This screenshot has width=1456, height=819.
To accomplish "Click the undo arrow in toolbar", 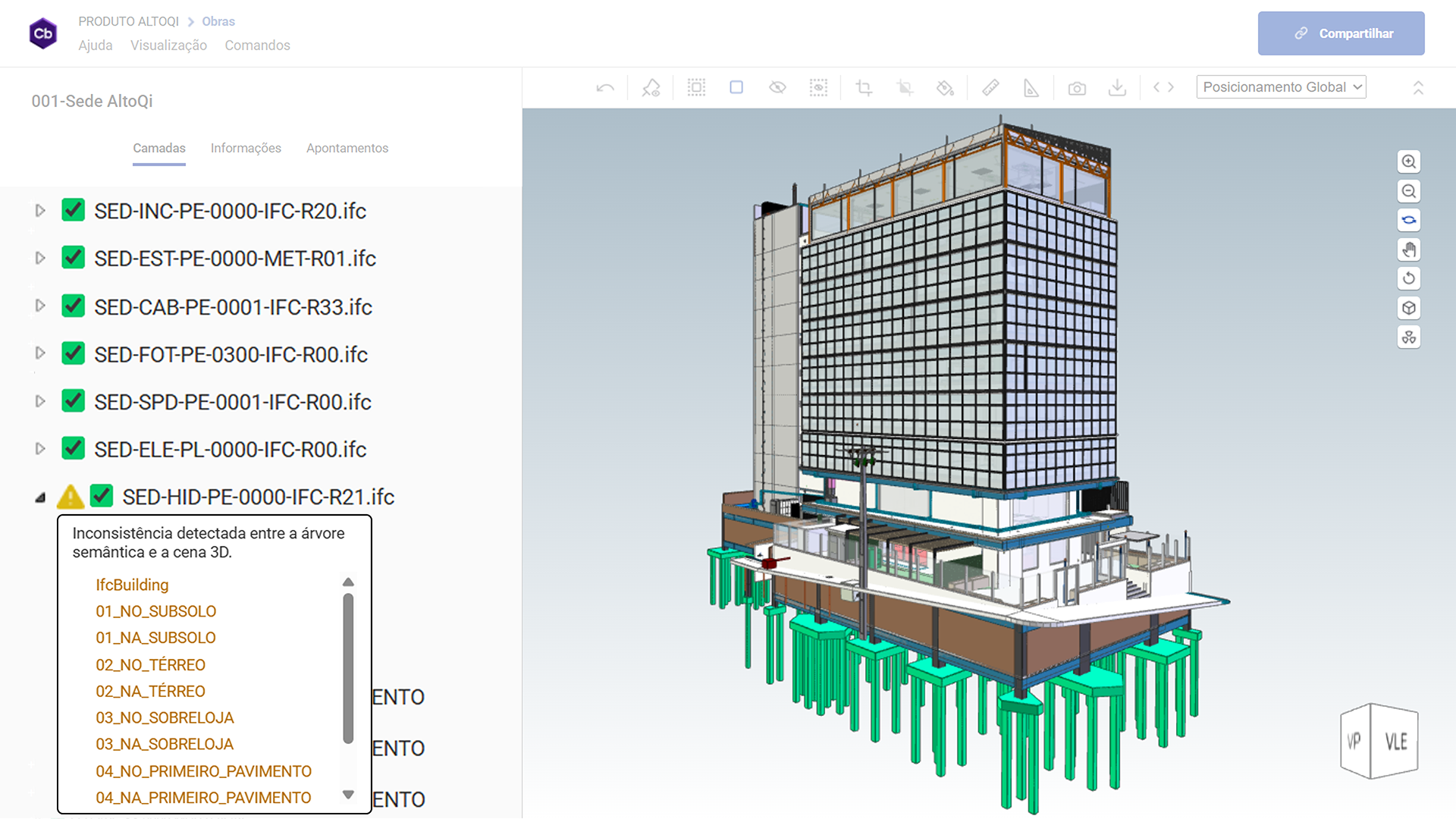I will (x=605, y=88).
